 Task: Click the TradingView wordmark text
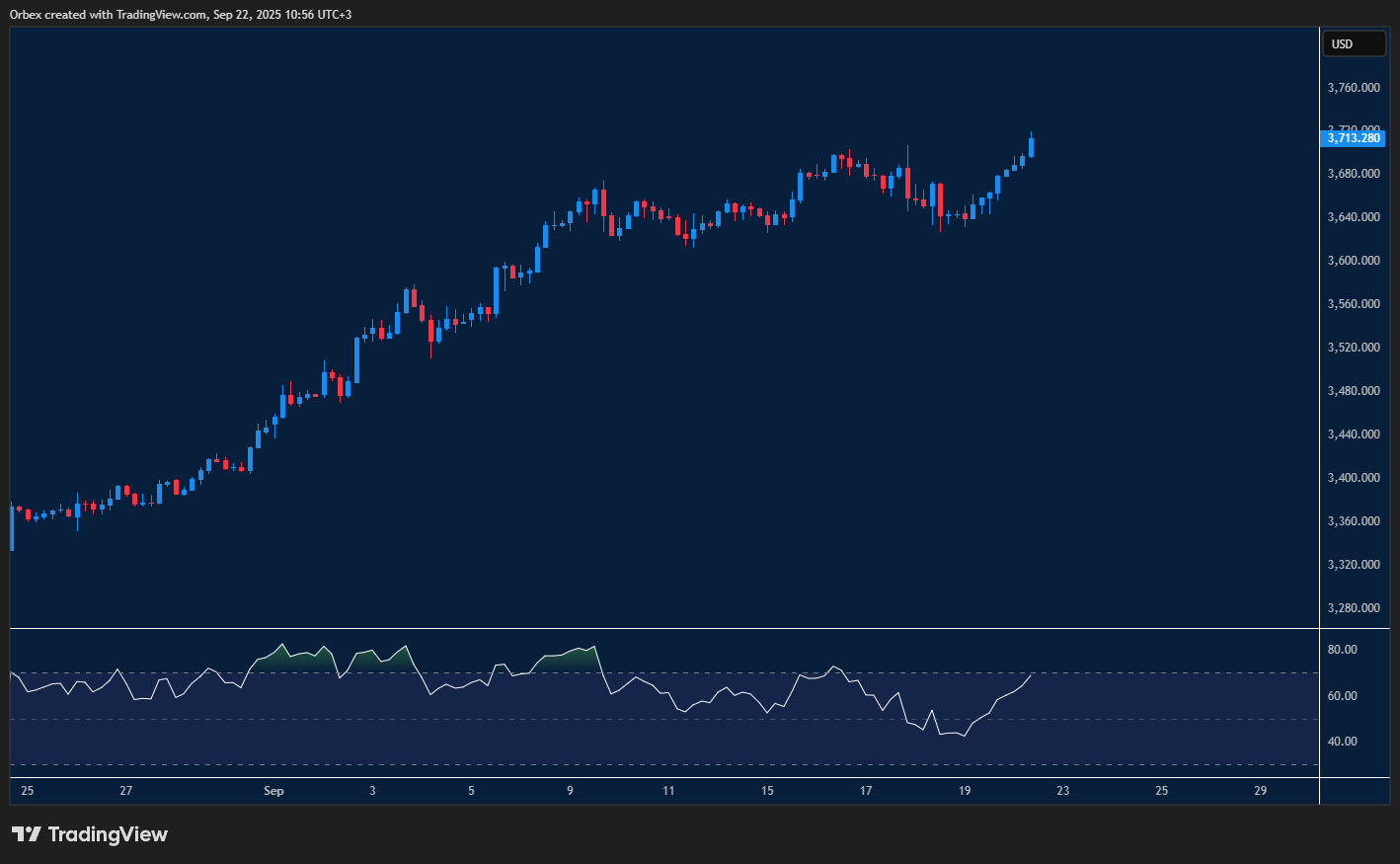pyautogui.click(x=108, y=834)
